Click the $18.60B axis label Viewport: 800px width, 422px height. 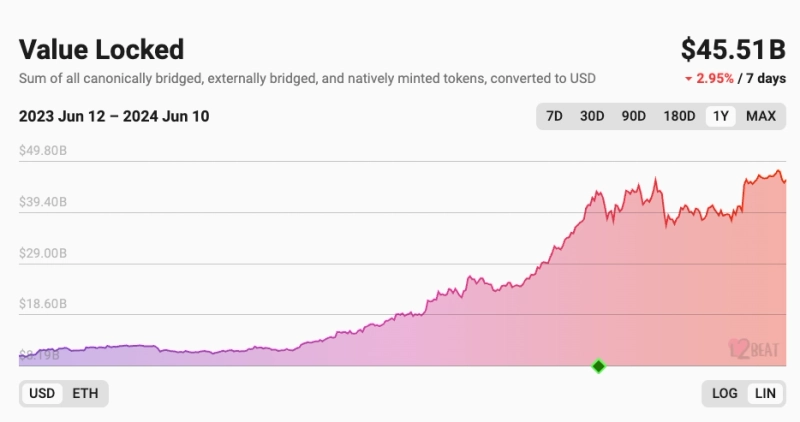pos(43,304)
